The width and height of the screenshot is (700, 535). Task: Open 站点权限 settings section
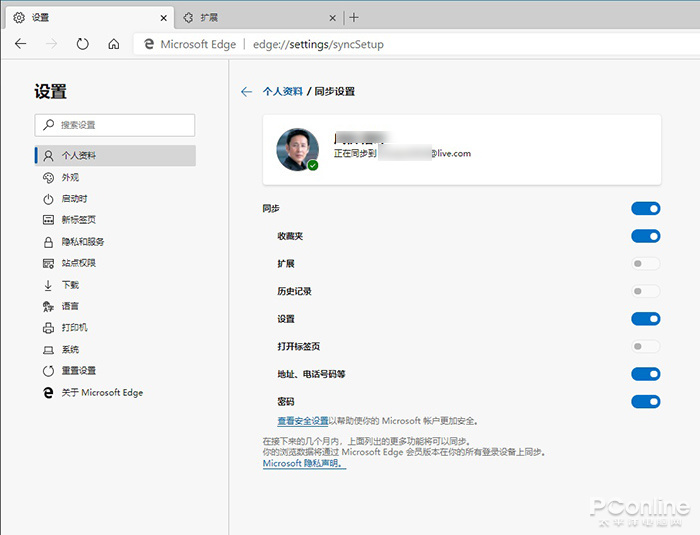pos(115,263)
